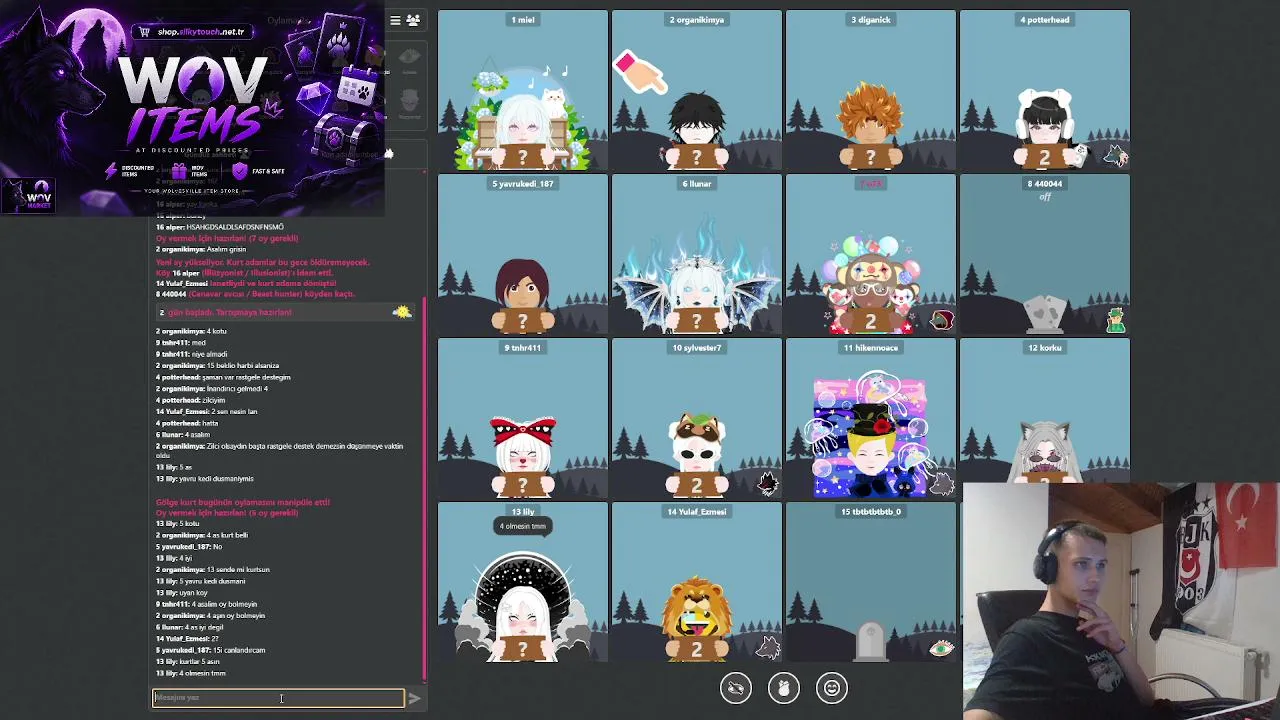The image size is (1280, 720).
Task: Open the player list icon
Action: [x=413, y=20]
